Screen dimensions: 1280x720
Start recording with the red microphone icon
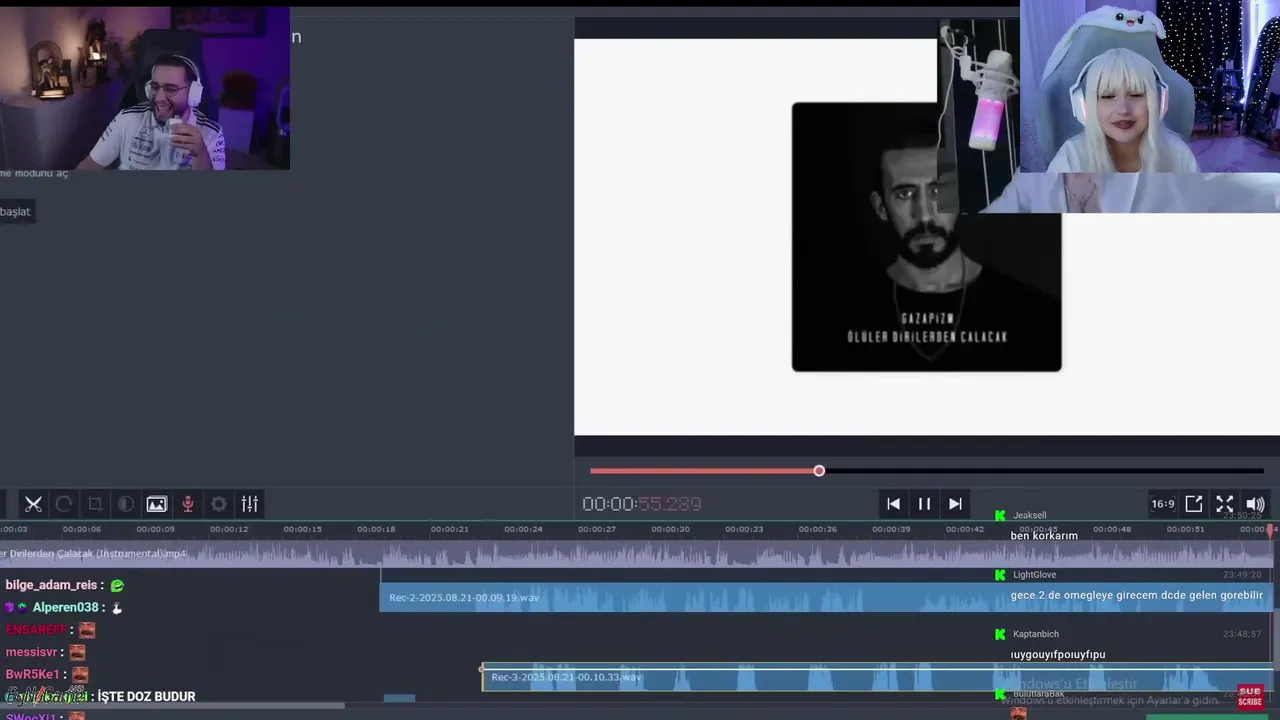pos(188,504)
